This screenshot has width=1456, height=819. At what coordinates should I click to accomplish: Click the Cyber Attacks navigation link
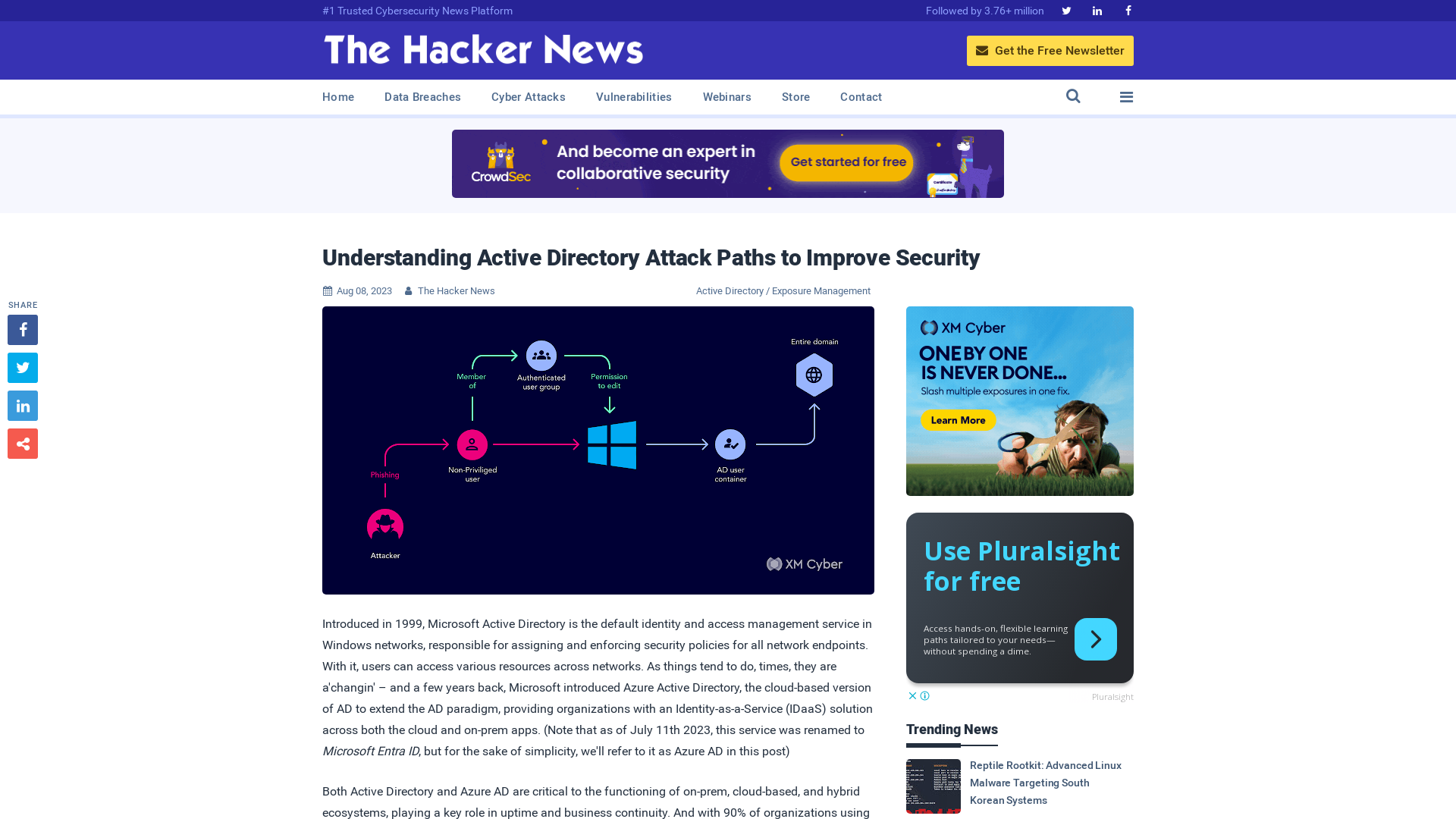[528, 97]
